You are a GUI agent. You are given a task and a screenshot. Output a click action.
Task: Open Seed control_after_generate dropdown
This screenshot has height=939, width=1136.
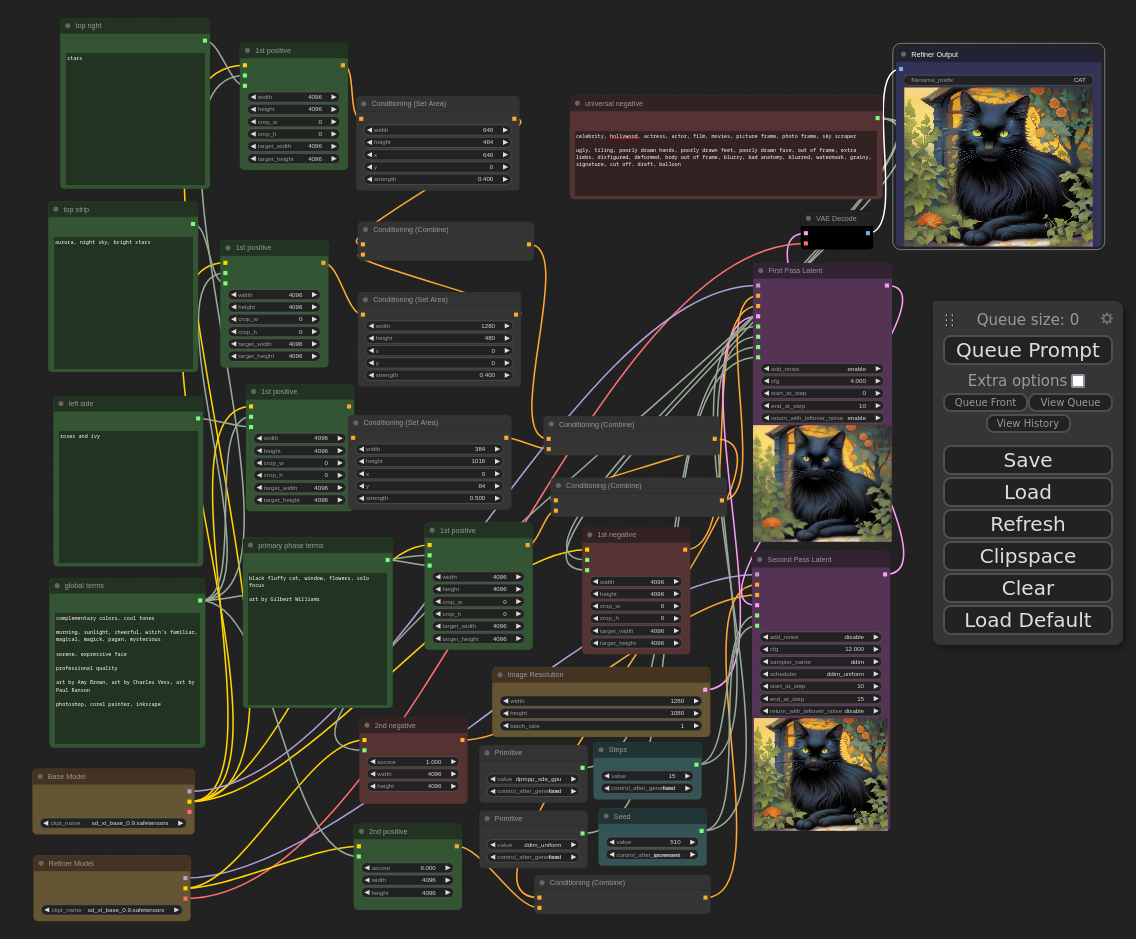pos(652,855)
